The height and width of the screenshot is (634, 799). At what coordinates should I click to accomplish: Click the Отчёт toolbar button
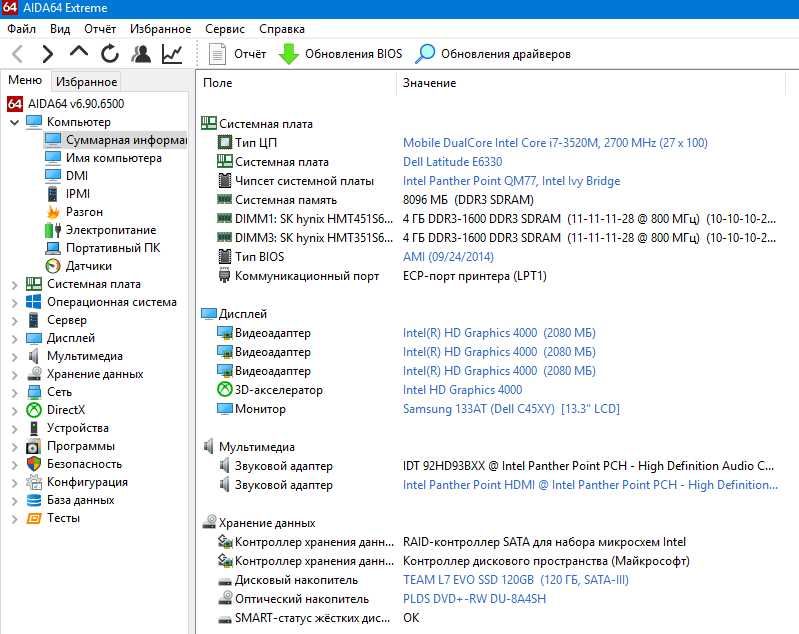click(x=237, y=54)
